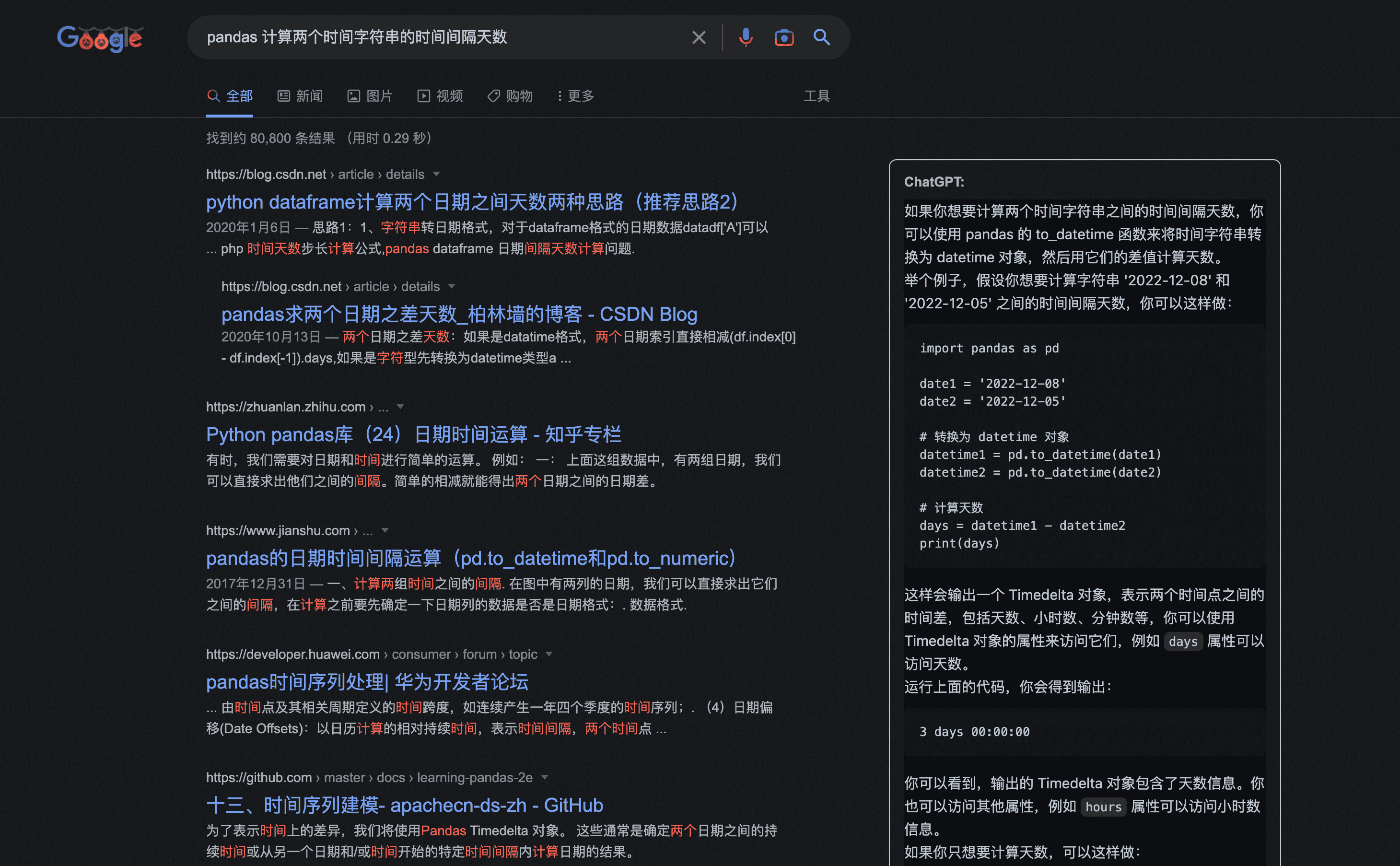This screenshot has height=866, width=1400.
Task: Click the # 转换为 datetime 对象 comment
Action: tap(994, 437)
